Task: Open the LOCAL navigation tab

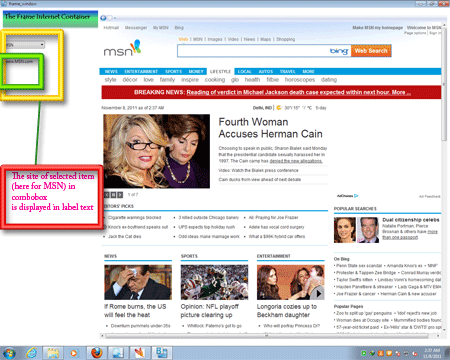Action: pos(244,72)
